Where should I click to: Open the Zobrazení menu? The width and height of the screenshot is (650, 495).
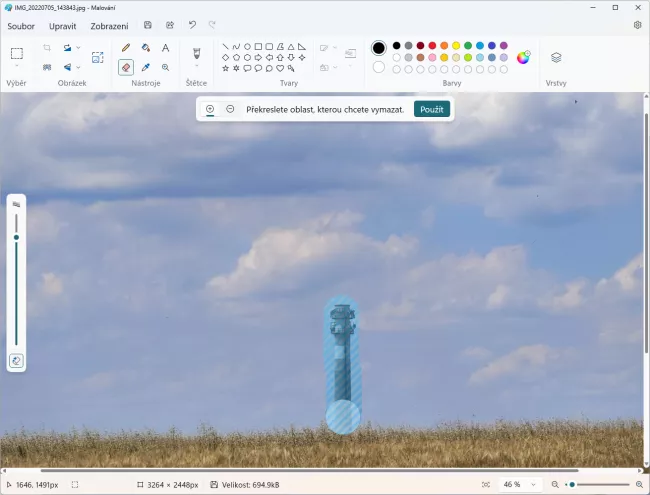[109, 25]
